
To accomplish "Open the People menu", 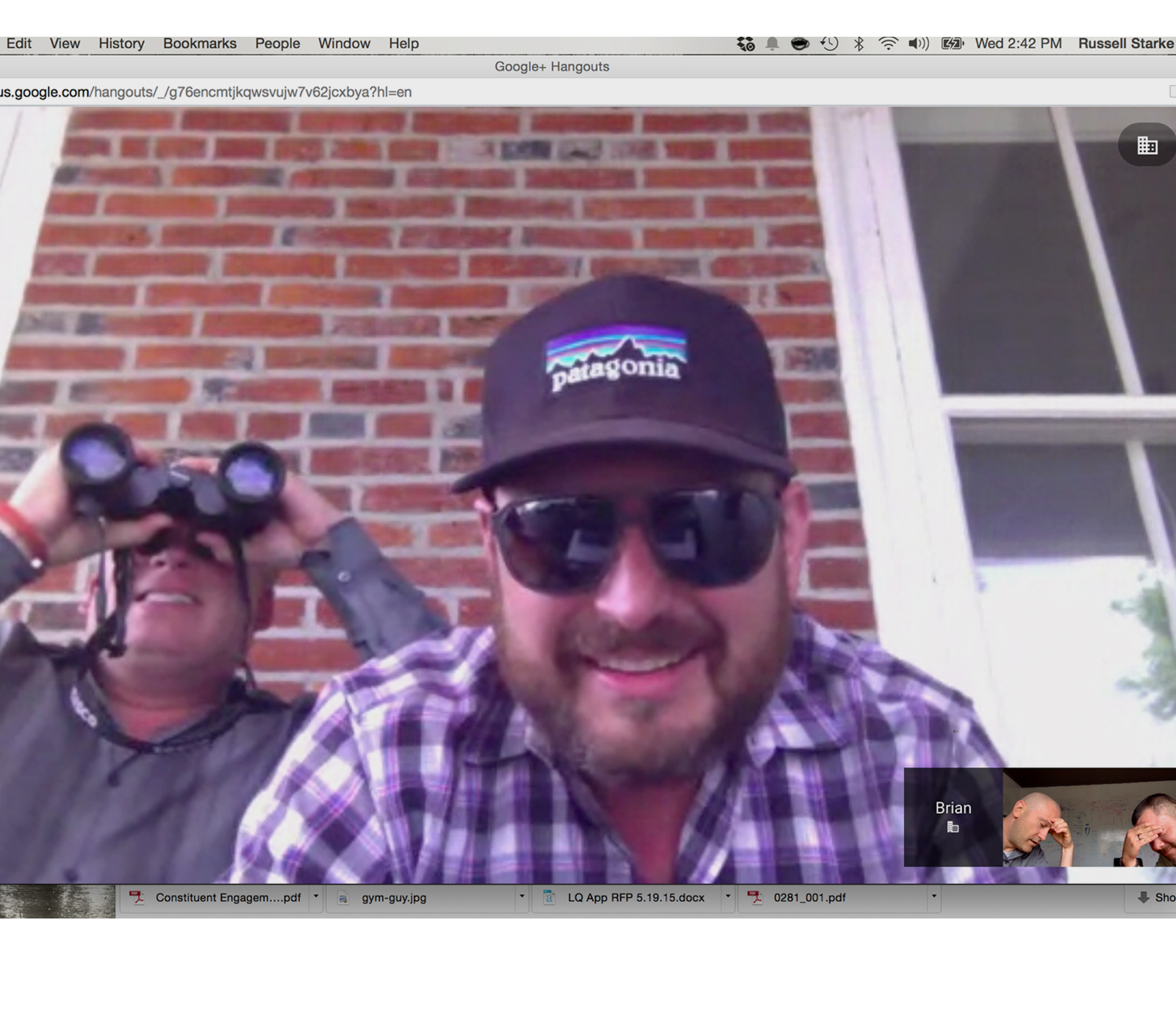I will (x=277, y=44).
